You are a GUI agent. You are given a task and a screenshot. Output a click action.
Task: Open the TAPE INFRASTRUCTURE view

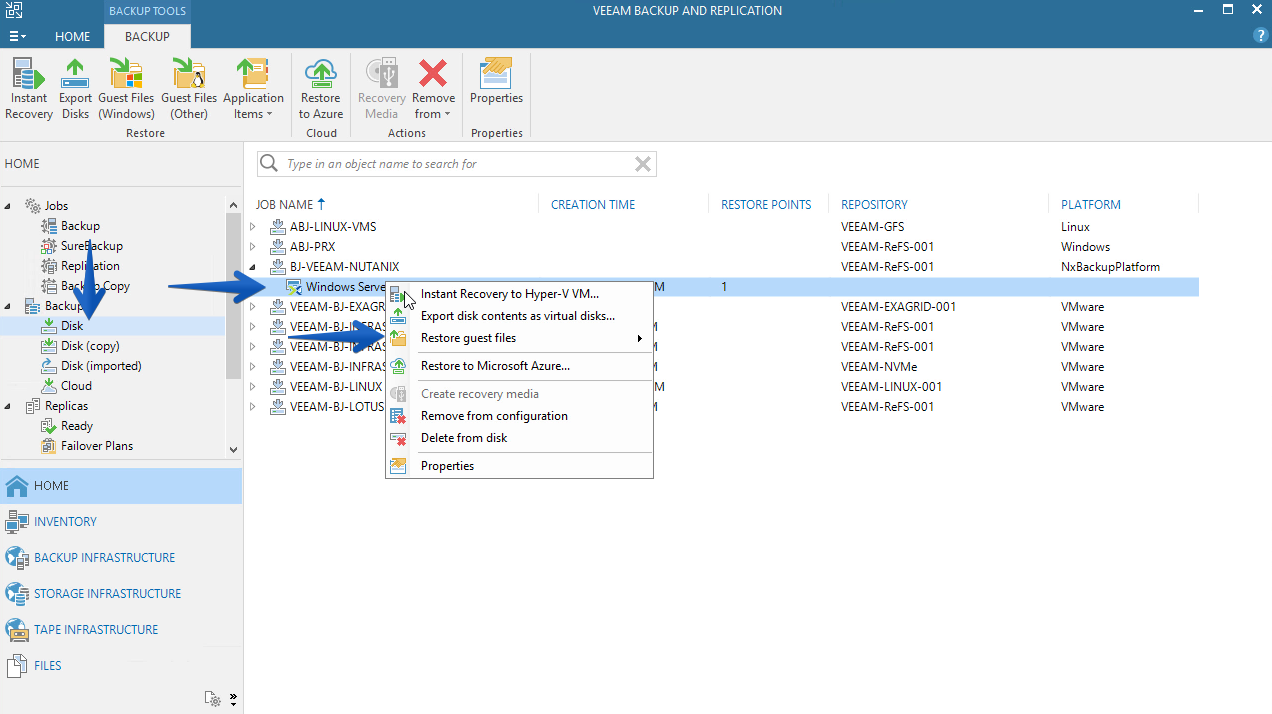click(x=121, y=630)
